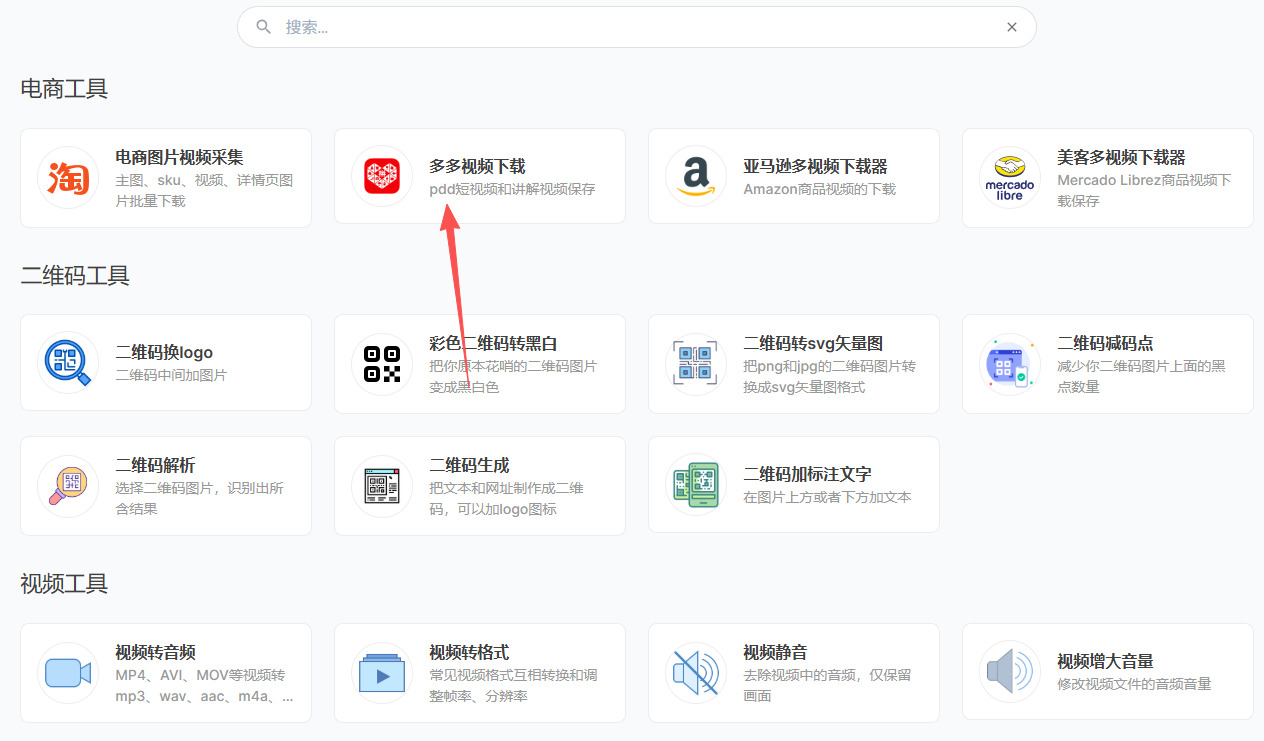Image resolution: width=1264 pixels, height=741 pixels.
Task: Click the black QR code icon for 彩色二维码转黑白
Action: point(382,364)
